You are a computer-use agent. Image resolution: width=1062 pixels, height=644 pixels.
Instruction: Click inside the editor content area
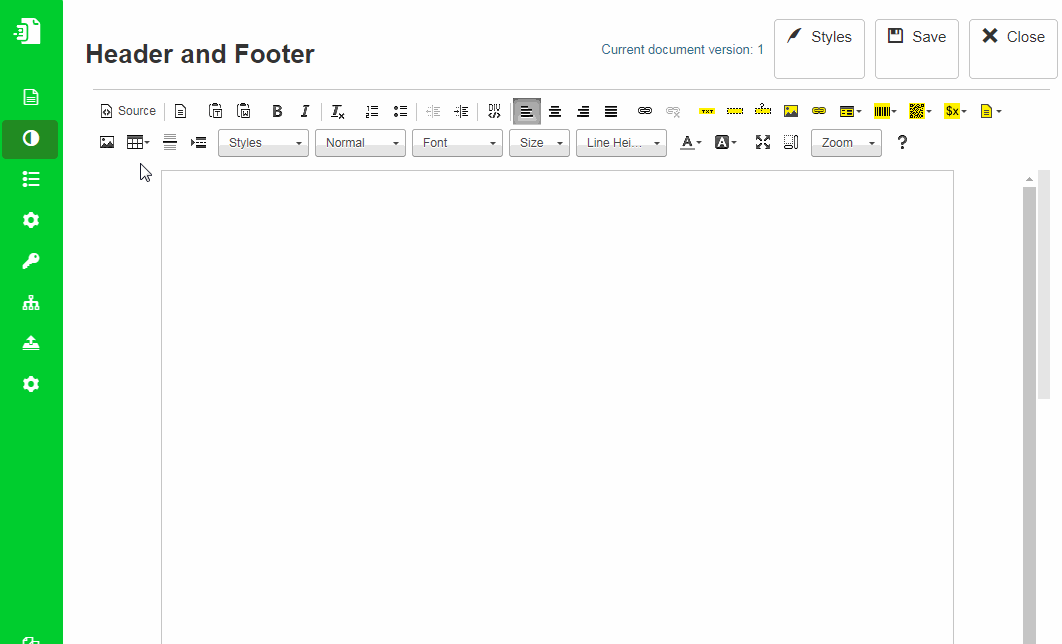tap(557, 400)
